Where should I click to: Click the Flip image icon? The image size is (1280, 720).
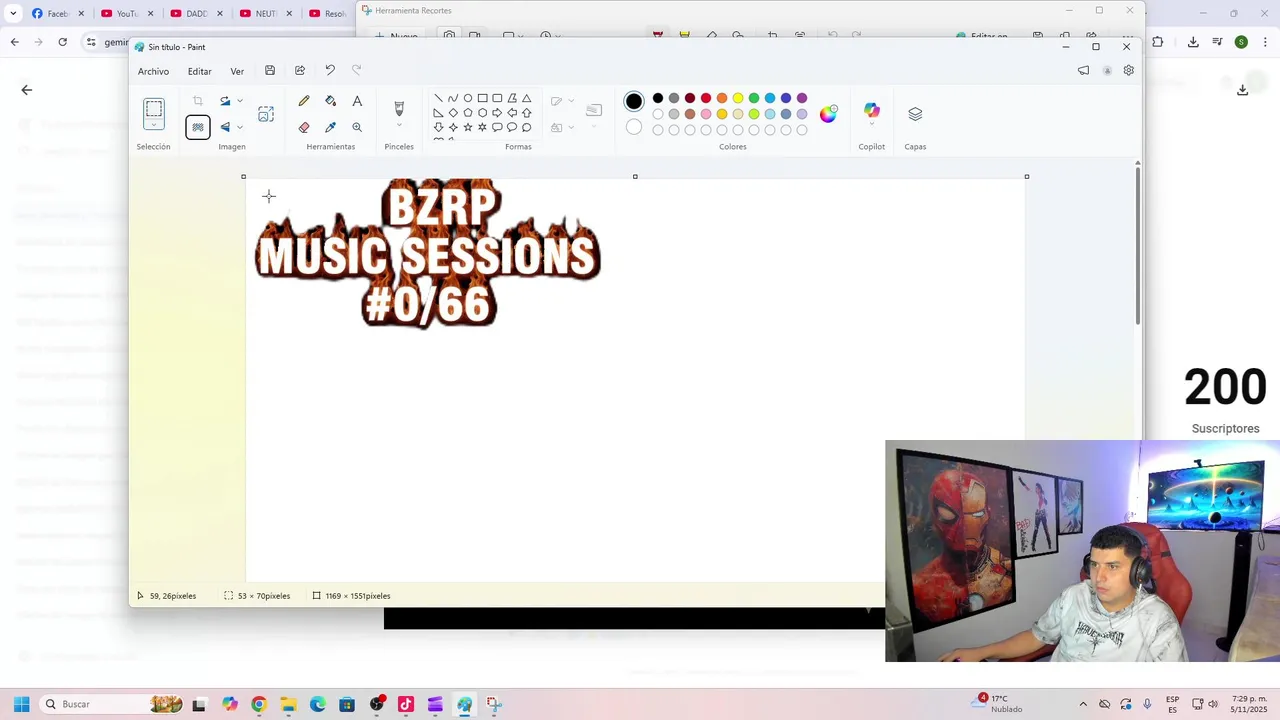click(x=225, y=127)
